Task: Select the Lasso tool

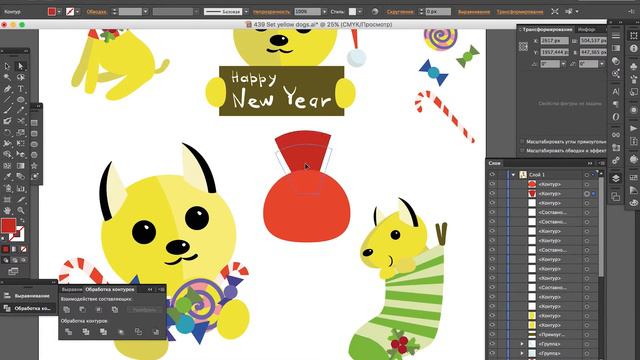Action: 20,77
